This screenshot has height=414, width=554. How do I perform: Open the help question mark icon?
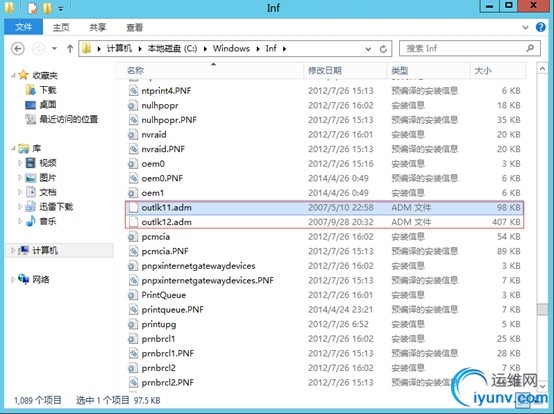(x=541, y=27)
